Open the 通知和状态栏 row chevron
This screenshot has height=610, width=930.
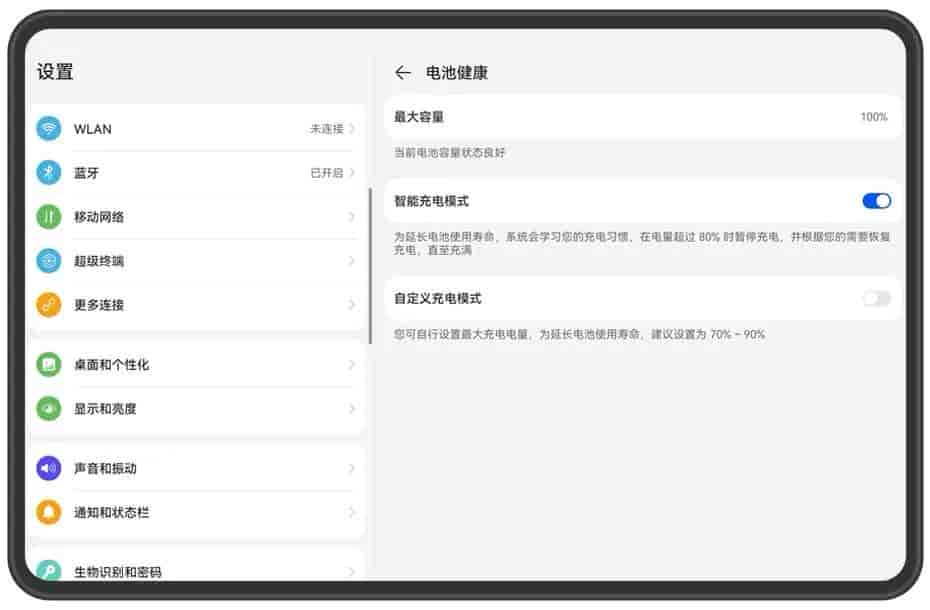352,512
